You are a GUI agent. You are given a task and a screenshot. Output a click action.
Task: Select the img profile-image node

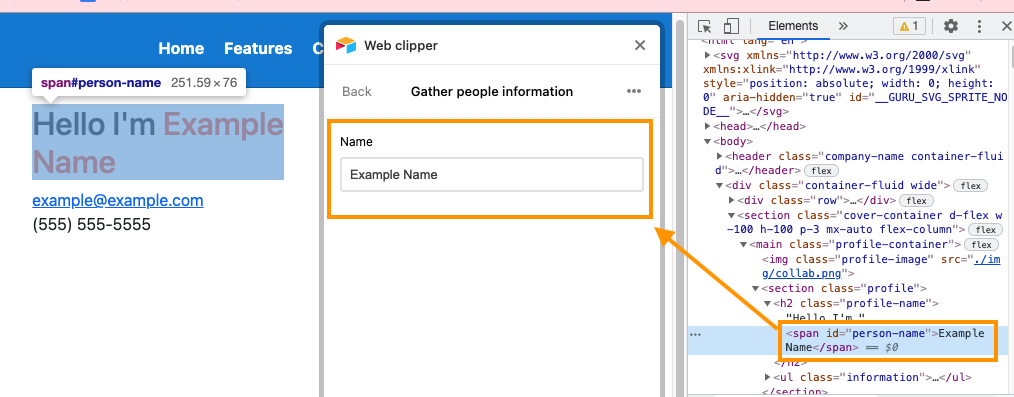point(881,266)
